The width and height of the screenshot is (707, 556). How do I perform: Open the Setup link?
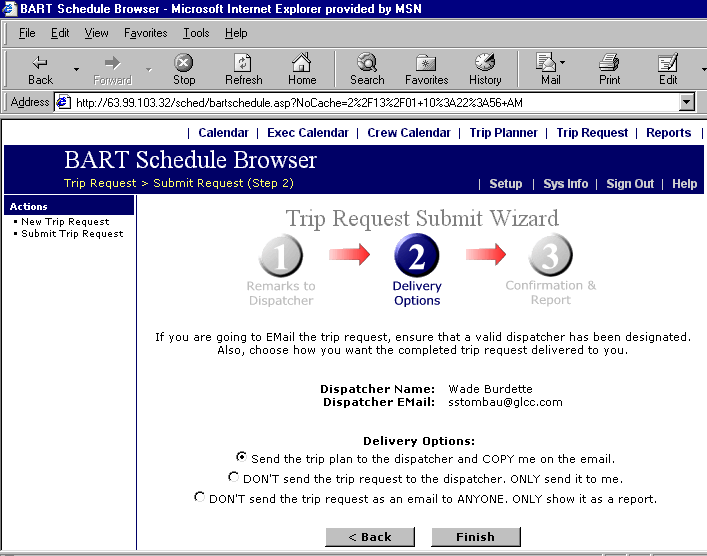click(x=505, y=184)
